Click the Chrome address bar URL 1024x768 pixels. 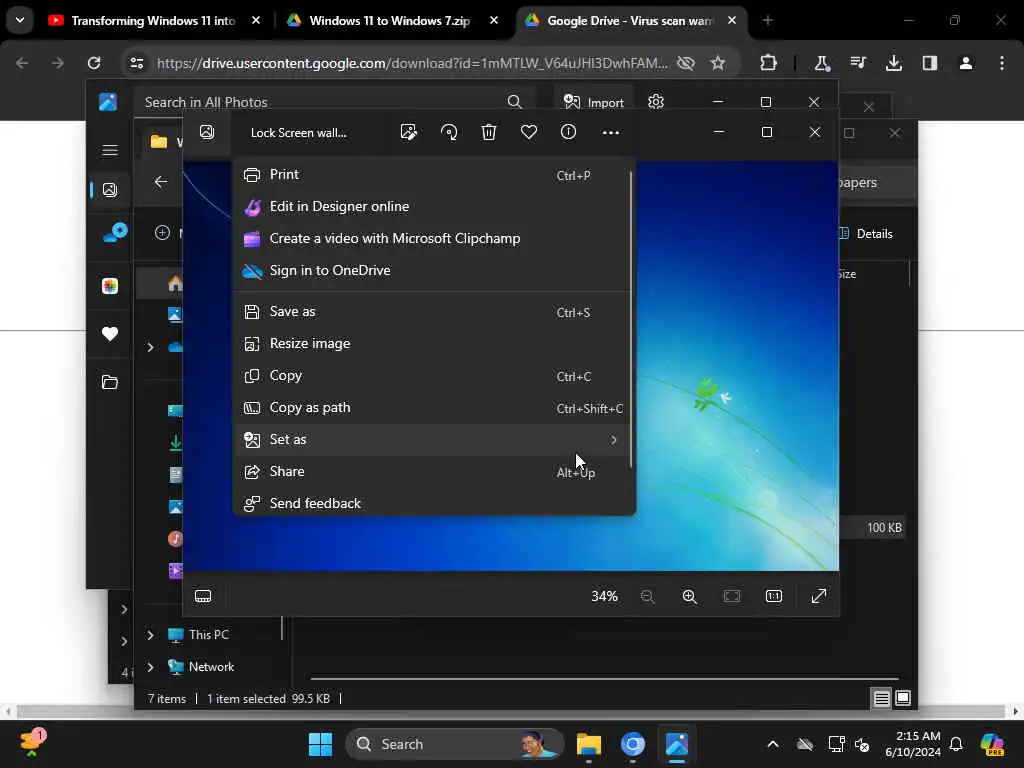coord(412,63)
